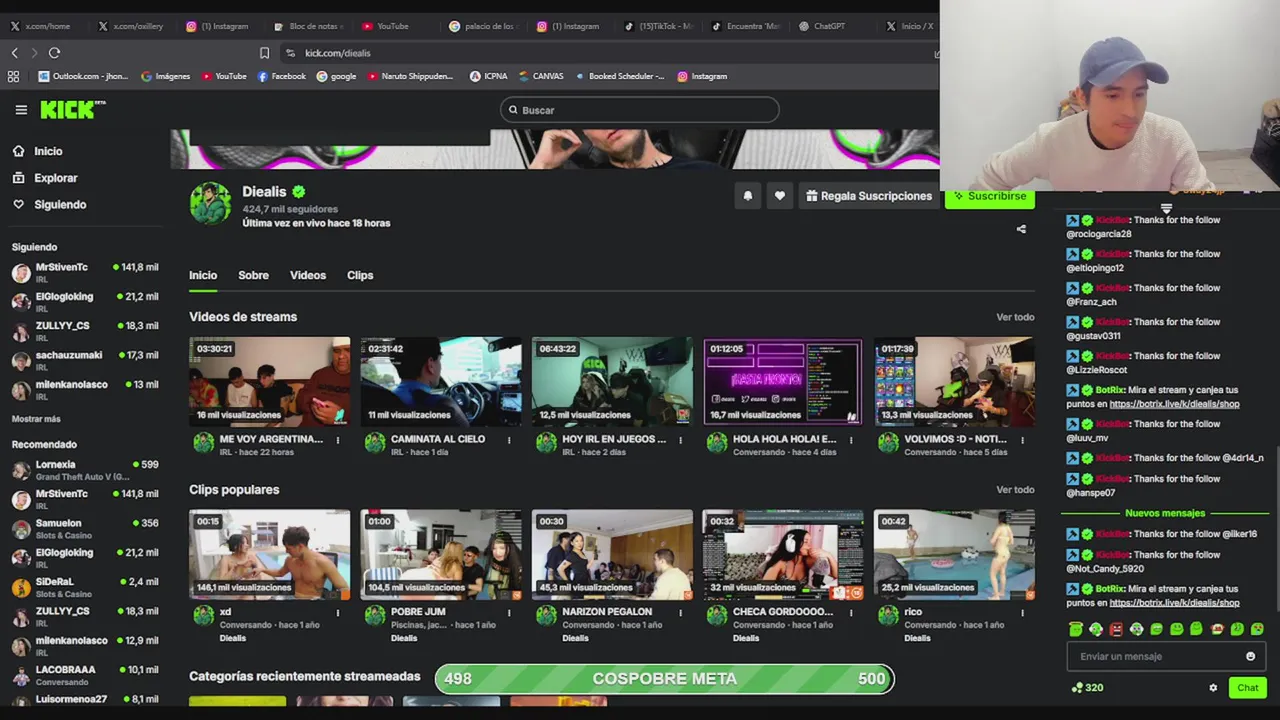Click the Buscar search field

click(x=640, y=110)
